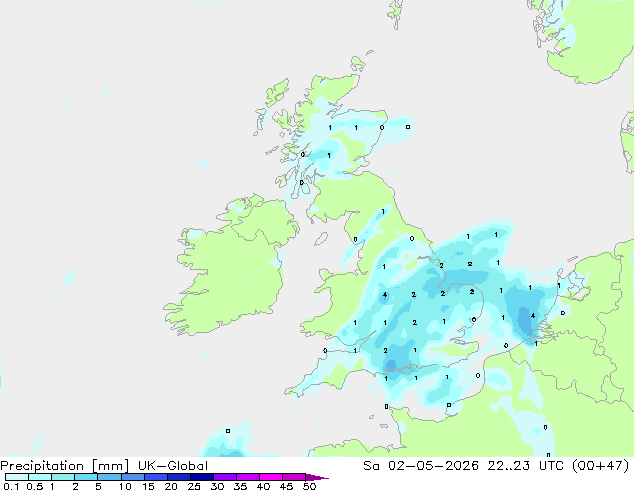Click the '10' legend scale label
This screenshot has width=634, height=490.
click(x=125, y=486)
